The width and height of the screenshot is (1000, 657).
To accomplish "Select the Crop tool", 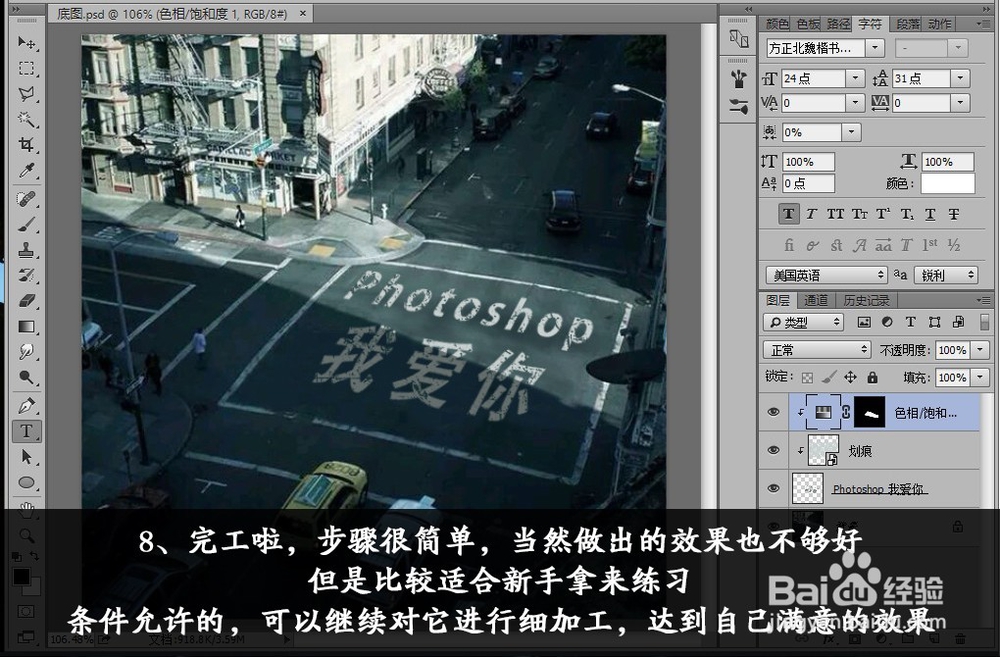I will (x=26, y=145).
